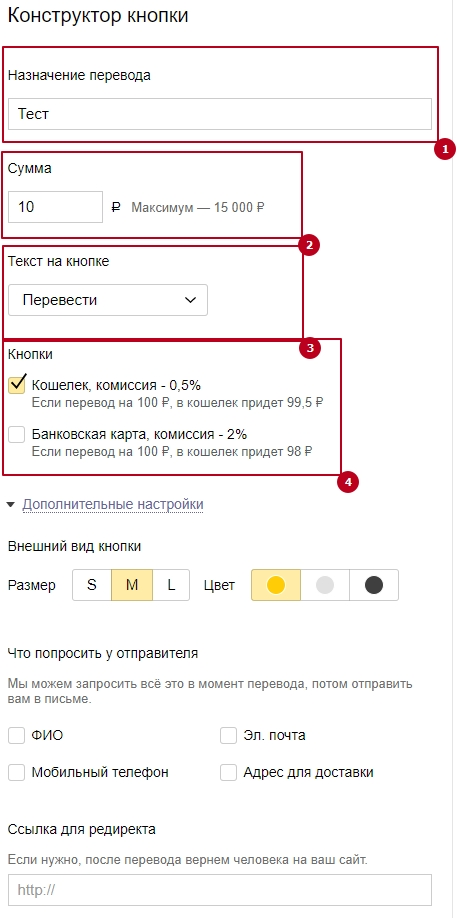Focus the Назначение перевода field
This screenshot has width=458, height=918.
[220, 114]
